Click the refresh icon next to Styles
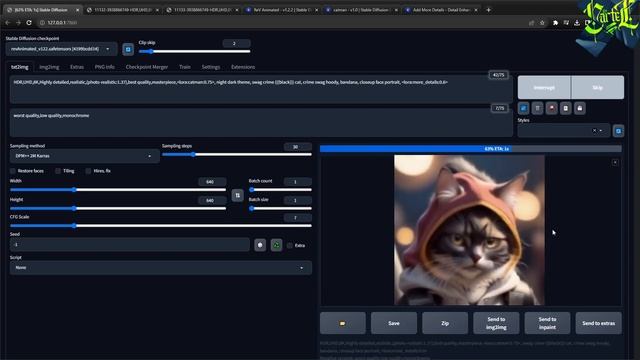The width and height of the screenshot is (640, 360). pyautogui.click(x=618, y=131)
